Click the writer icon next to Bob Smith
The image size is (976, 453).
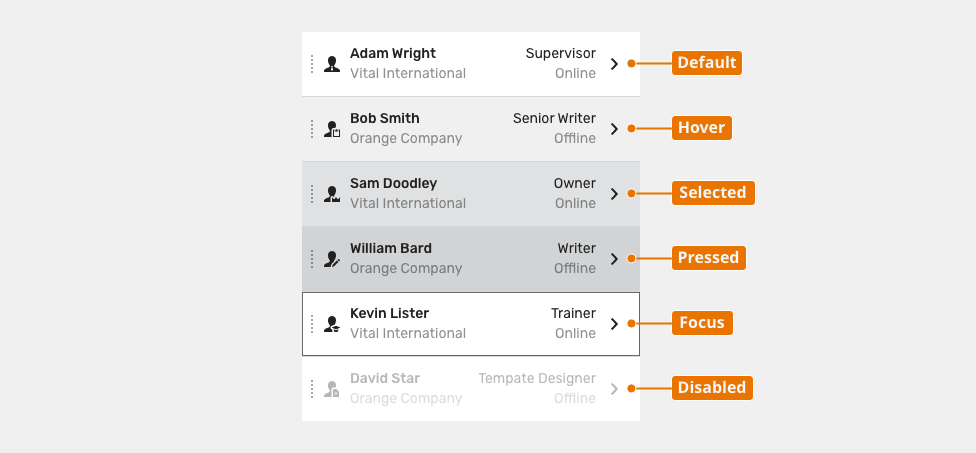click(x=332, y=129)
